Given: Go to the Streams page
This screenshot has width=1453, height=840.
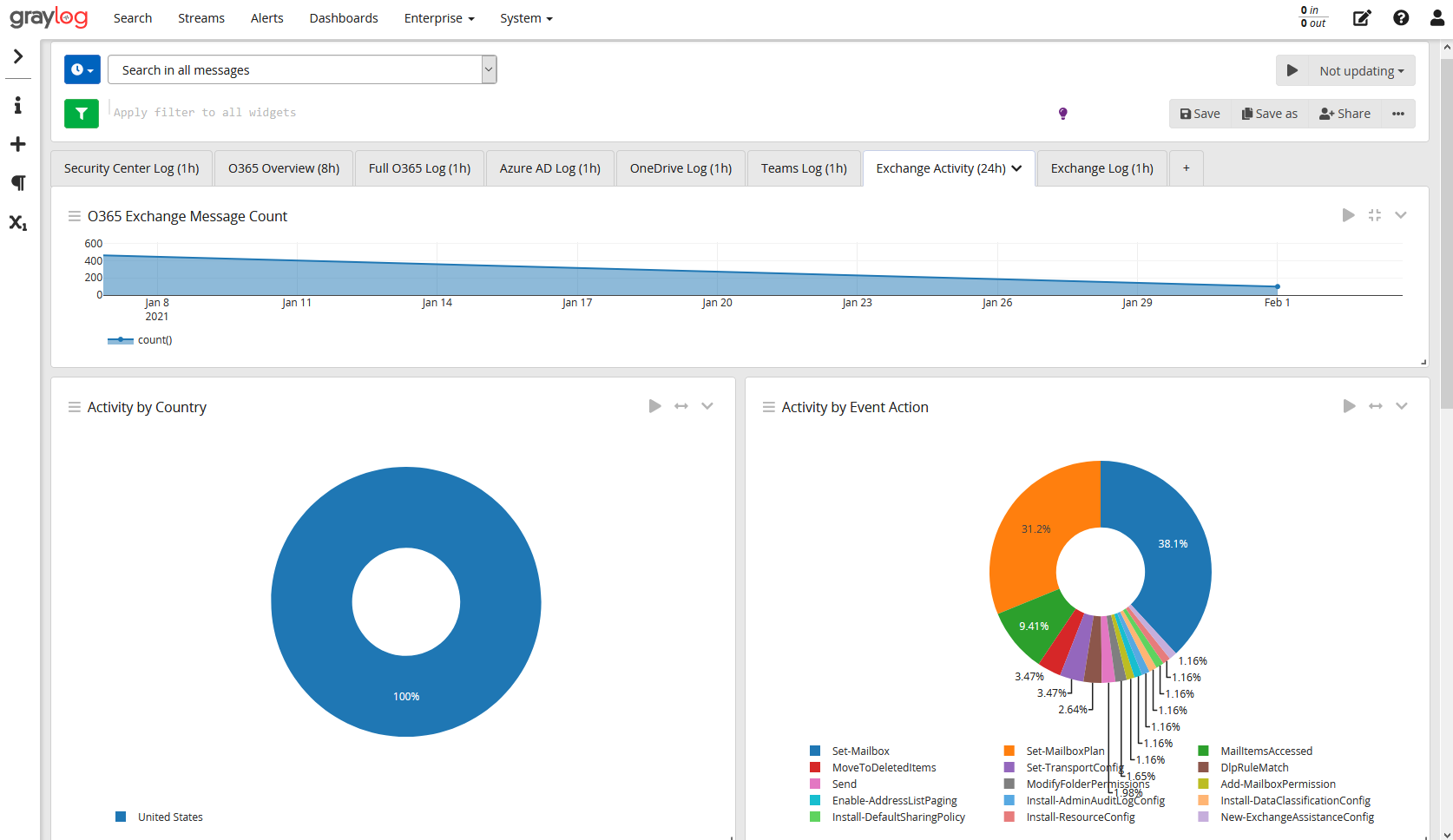Looking at the screenshot, I should coord(201,18).
